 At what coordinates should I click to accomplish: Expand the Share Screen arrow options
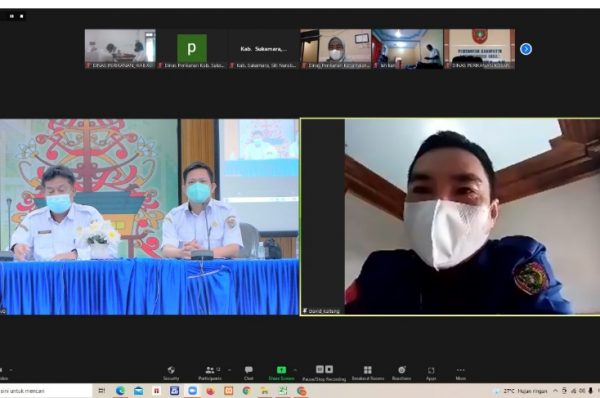point(295,370)
